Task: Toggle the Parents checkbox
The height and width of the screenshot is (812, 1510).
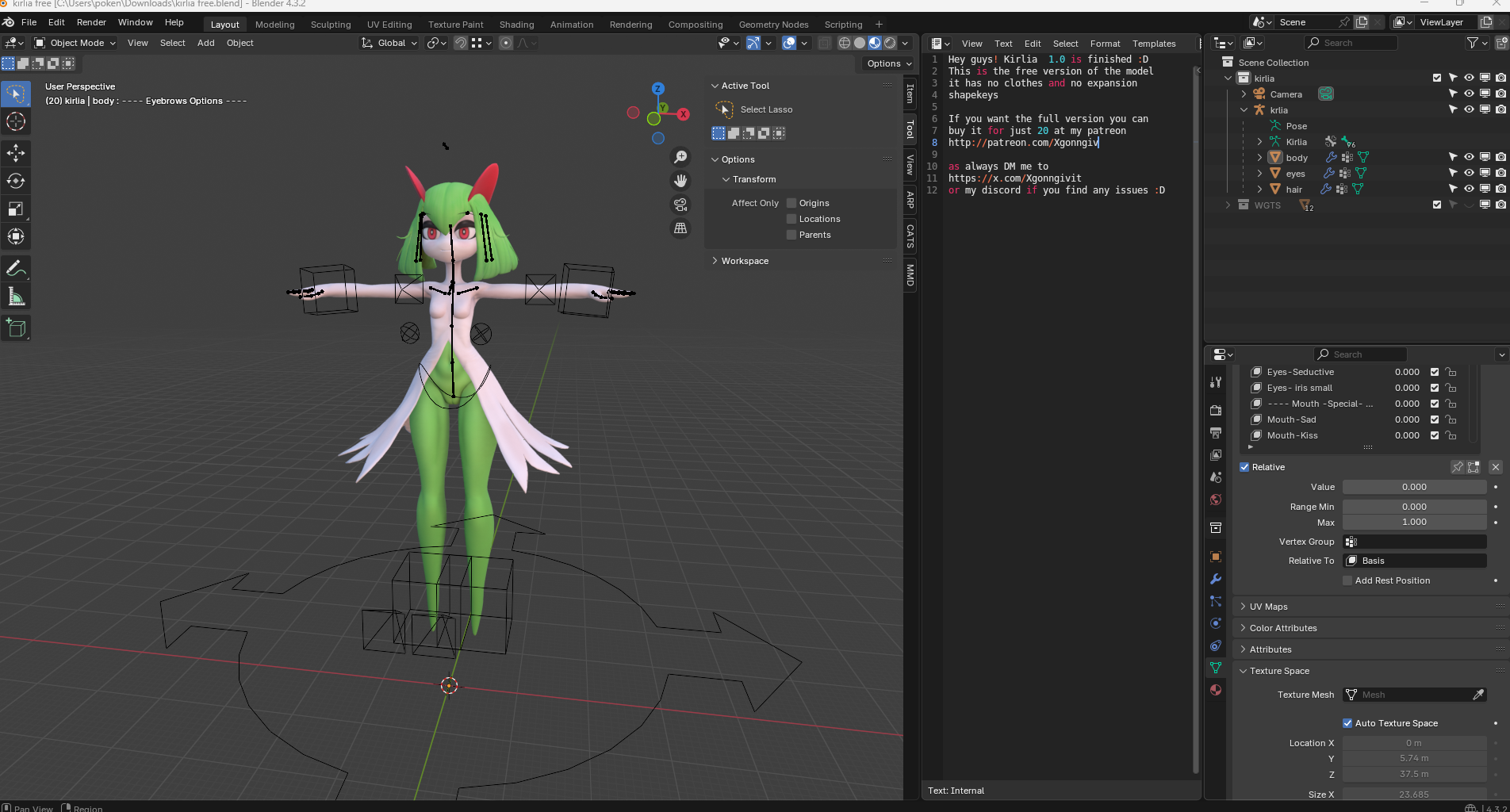Action: click(791, 235)
